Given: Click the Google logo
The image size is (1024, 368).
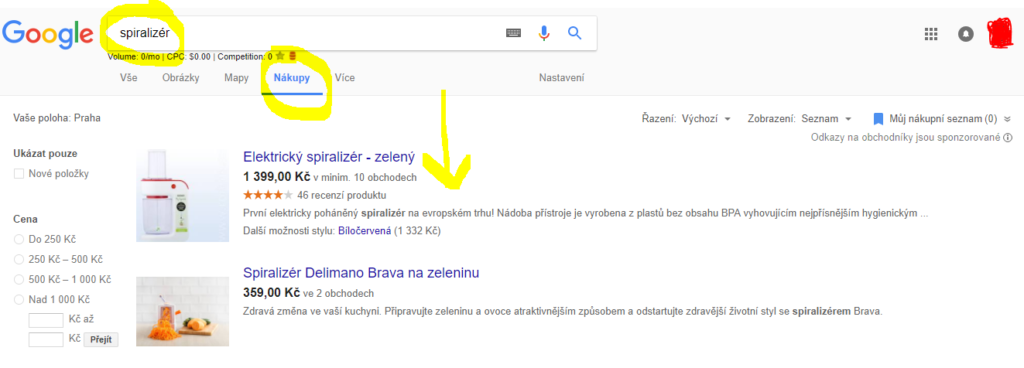Looking at the screenshot, I should point(48,34).
